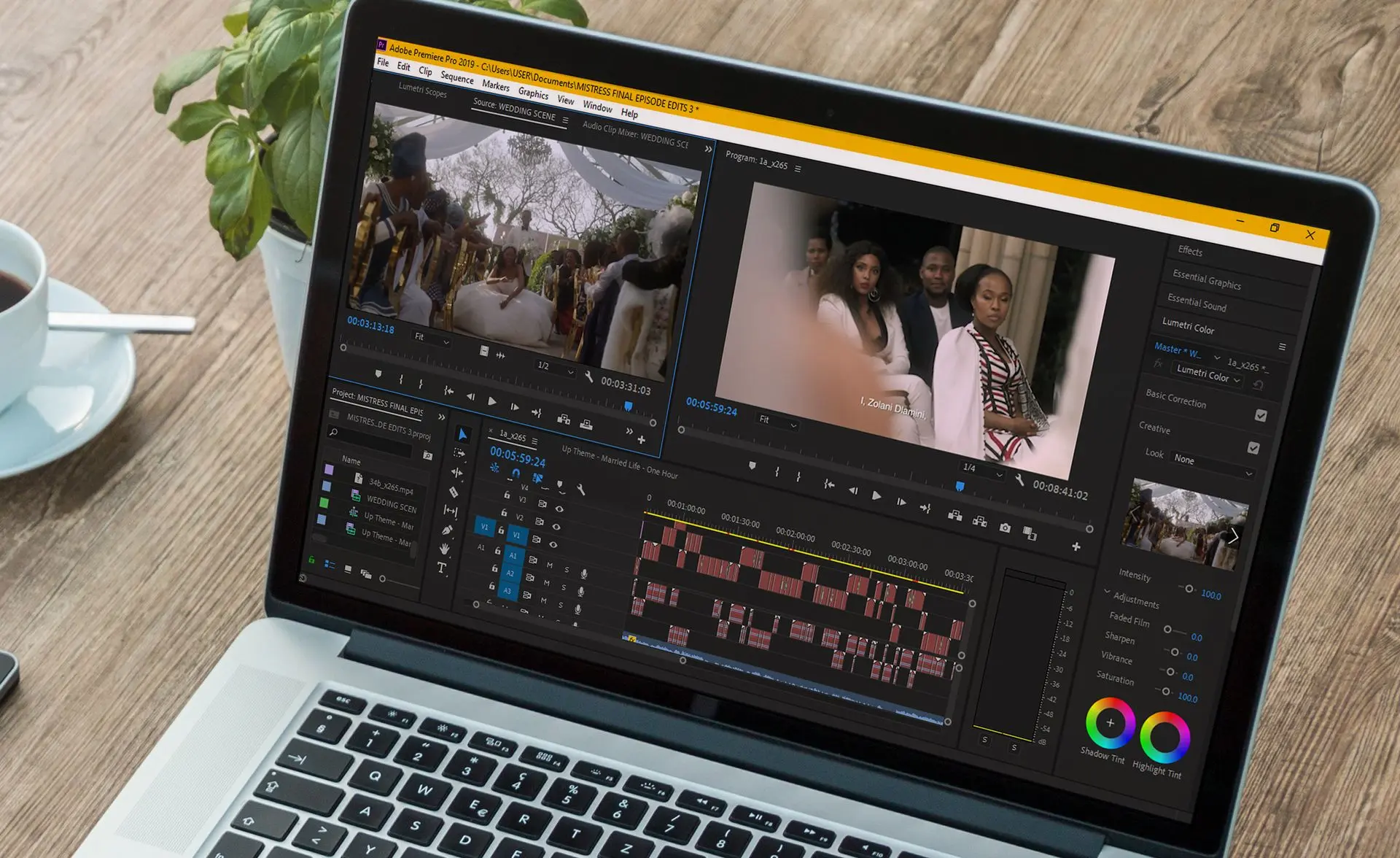Switch to Audio Clip Mixer tab
Image resolution: width=1400 pixels, height=858 pixels.
pos(634,134)
